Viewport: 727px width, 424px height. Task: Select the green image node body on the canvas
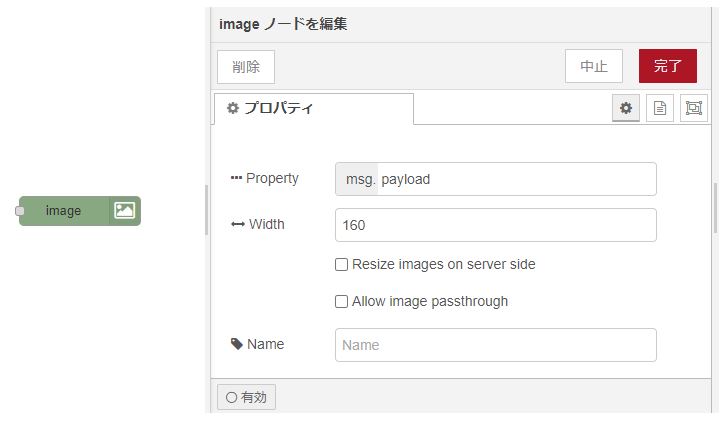(64, 211)
